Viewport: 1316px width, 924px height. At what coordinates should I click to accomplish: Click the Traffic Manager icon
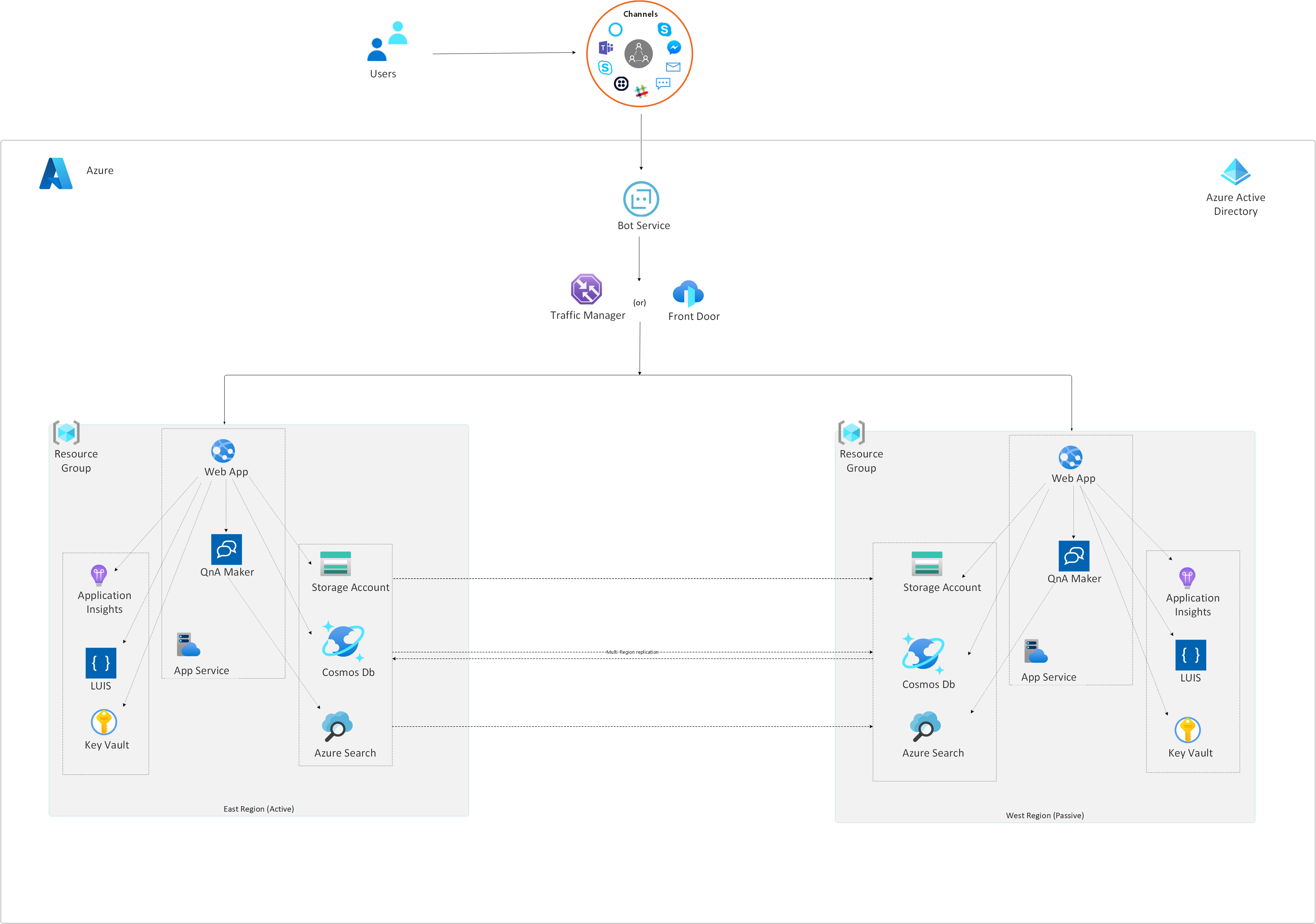tap(586, 289)
